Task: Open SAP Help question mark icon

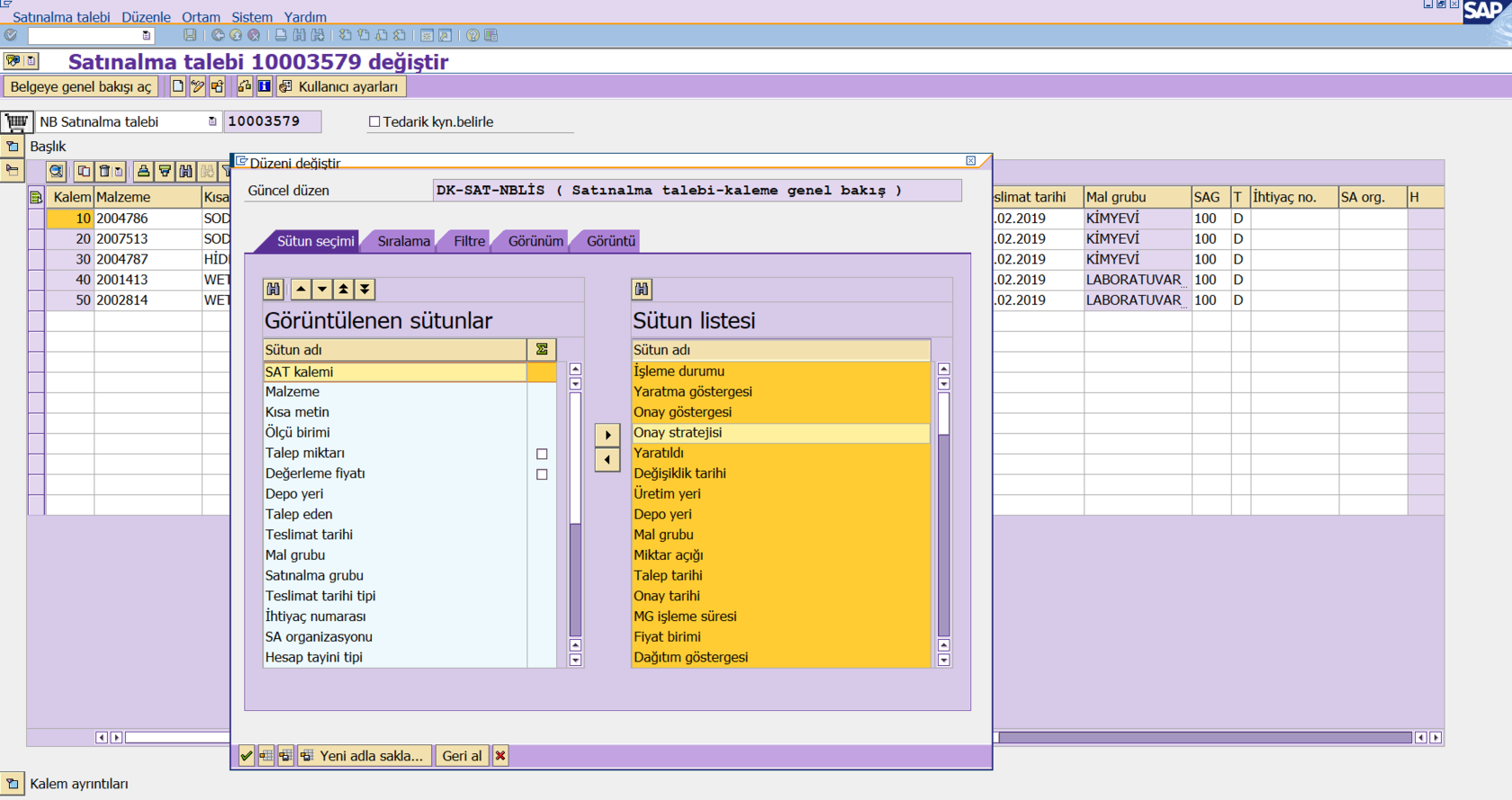Action: 472,35
